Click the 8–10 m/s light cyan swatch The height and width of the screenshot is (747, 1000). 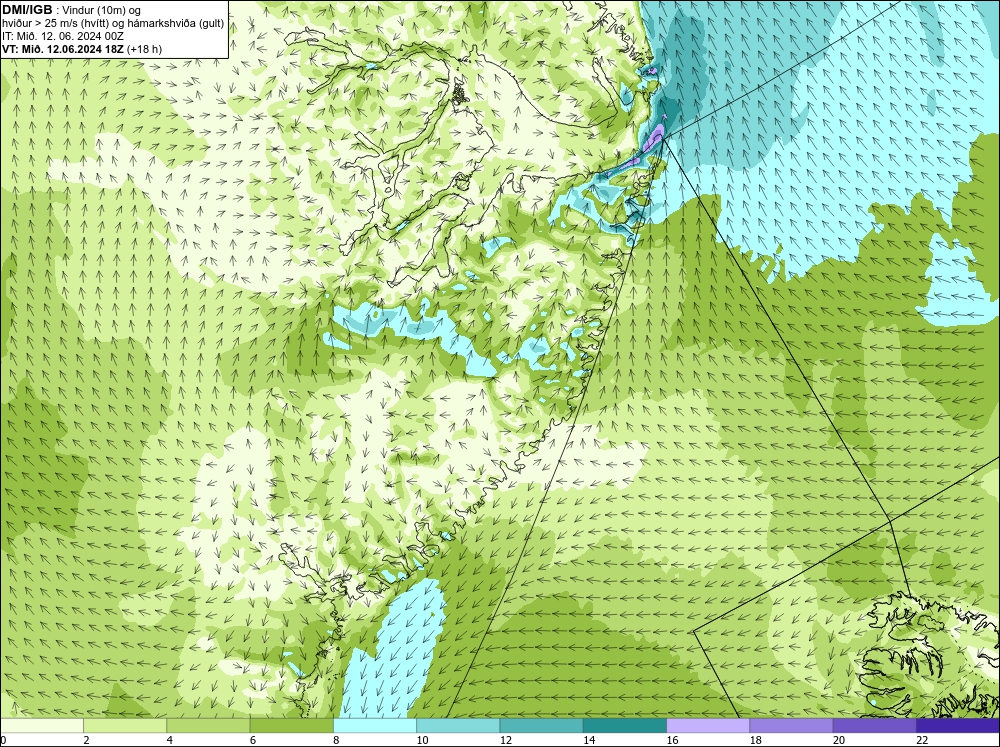375,726
